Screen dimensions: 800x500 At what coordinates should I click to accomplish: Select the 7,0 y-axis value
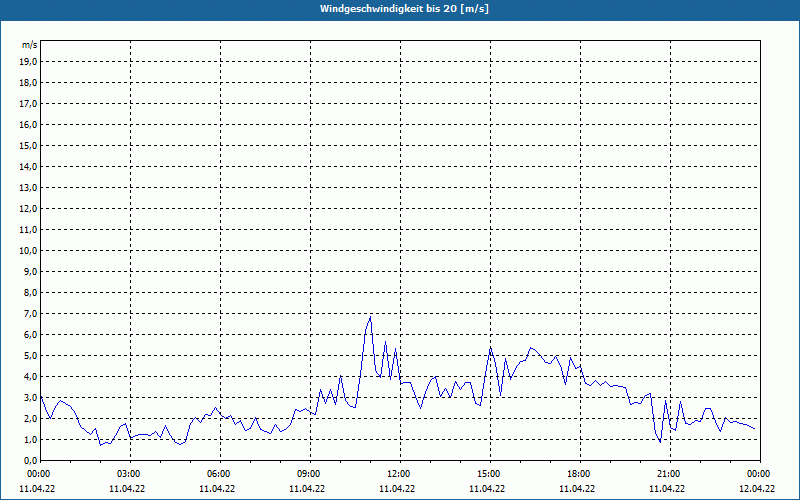click(30, 313)
